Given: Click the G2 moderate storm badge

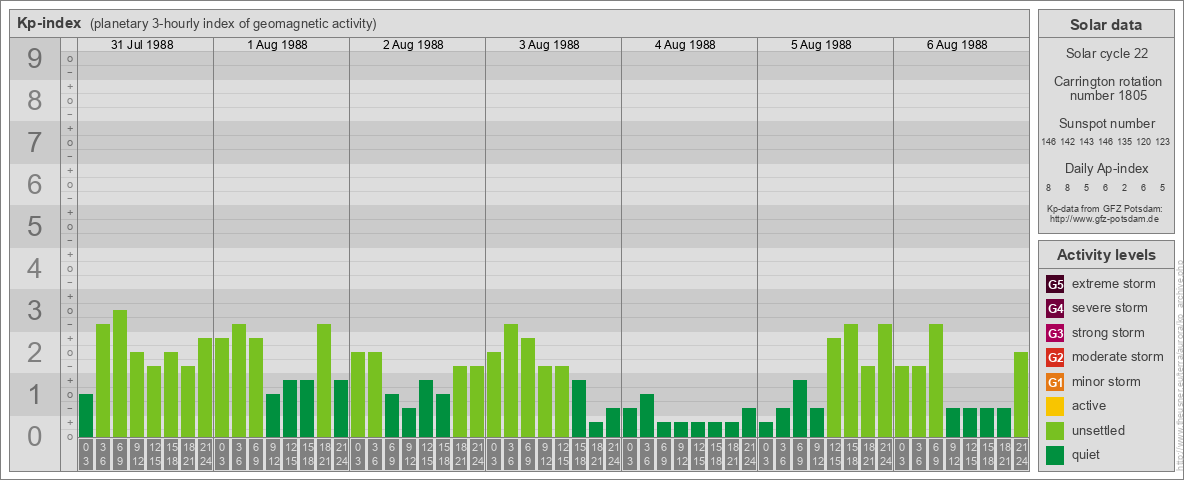Looking at the screenshot, I should (1055, 358).
